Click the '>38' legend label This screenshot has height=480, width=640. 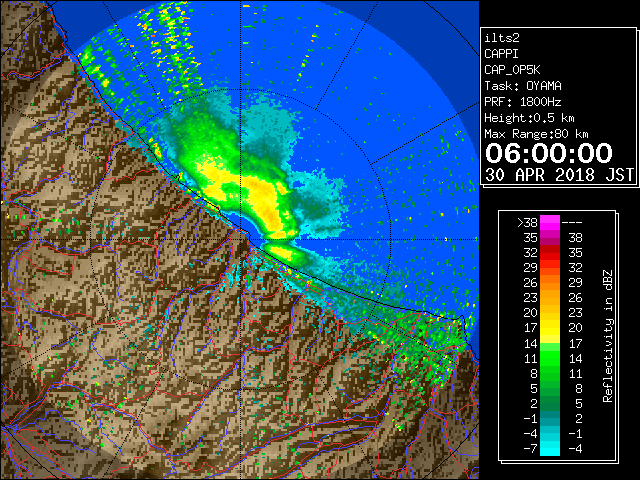point(527,222)
